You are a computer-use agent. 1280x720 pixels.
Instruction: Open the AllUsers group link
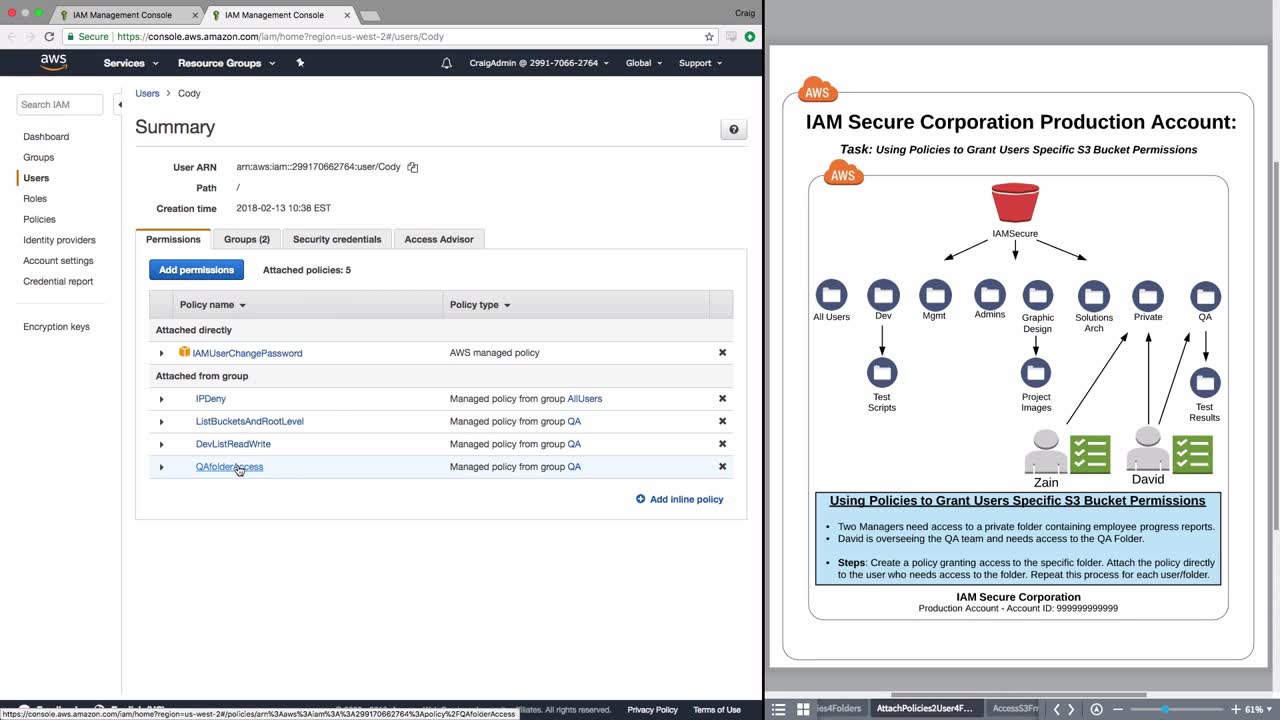pos(585,399)
